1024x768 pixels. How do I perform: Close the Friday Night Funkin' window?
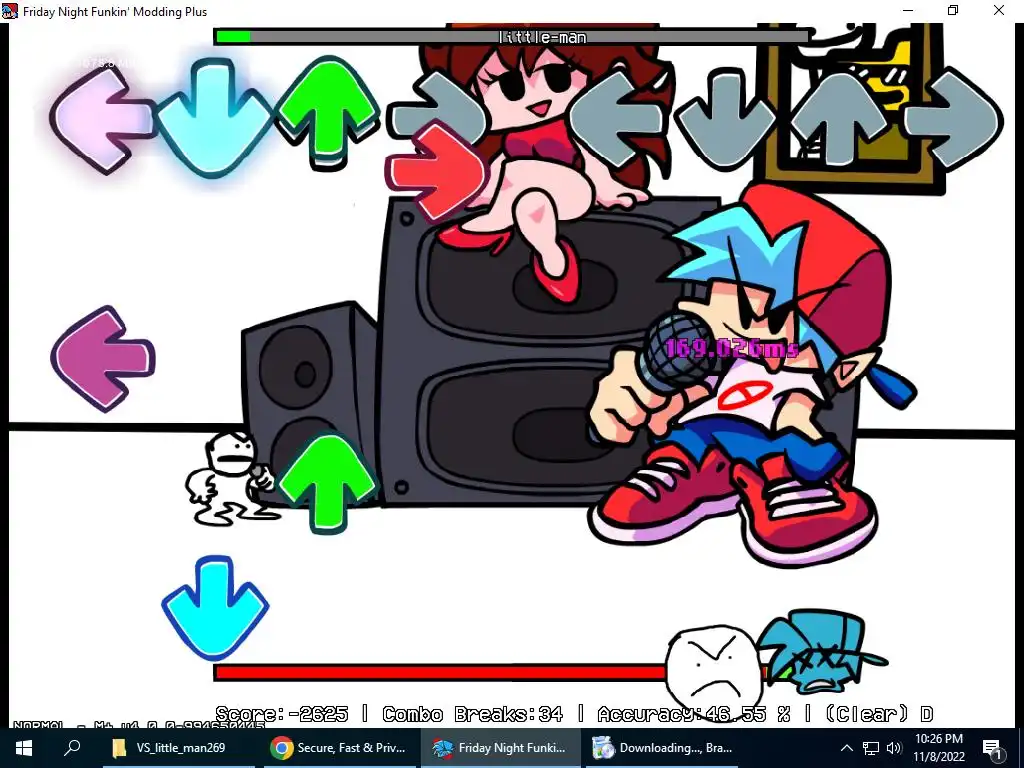[999, 10]
